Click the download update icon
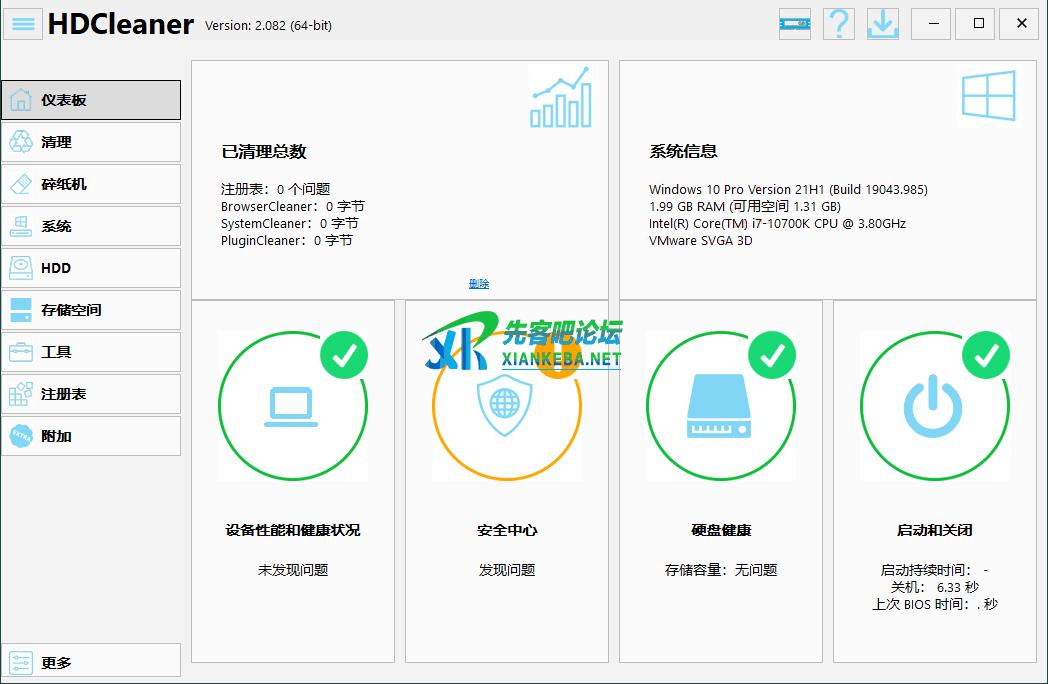 point(882,24)
